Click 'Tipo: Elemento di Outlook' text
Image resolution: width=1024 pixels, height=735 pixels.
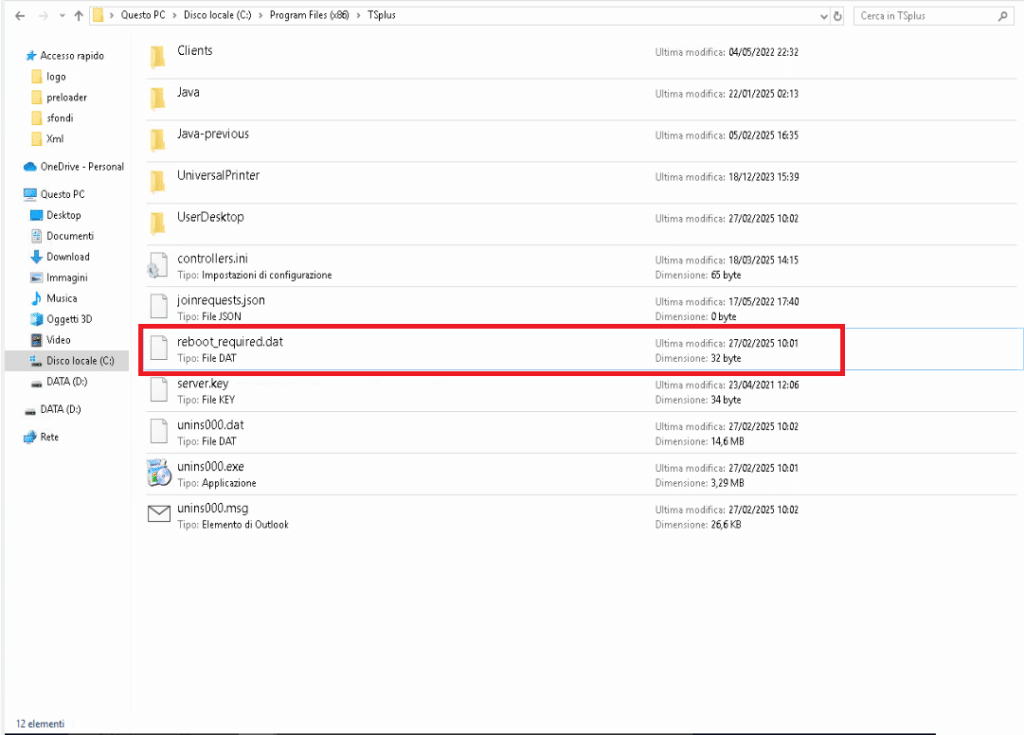point(232,525)
